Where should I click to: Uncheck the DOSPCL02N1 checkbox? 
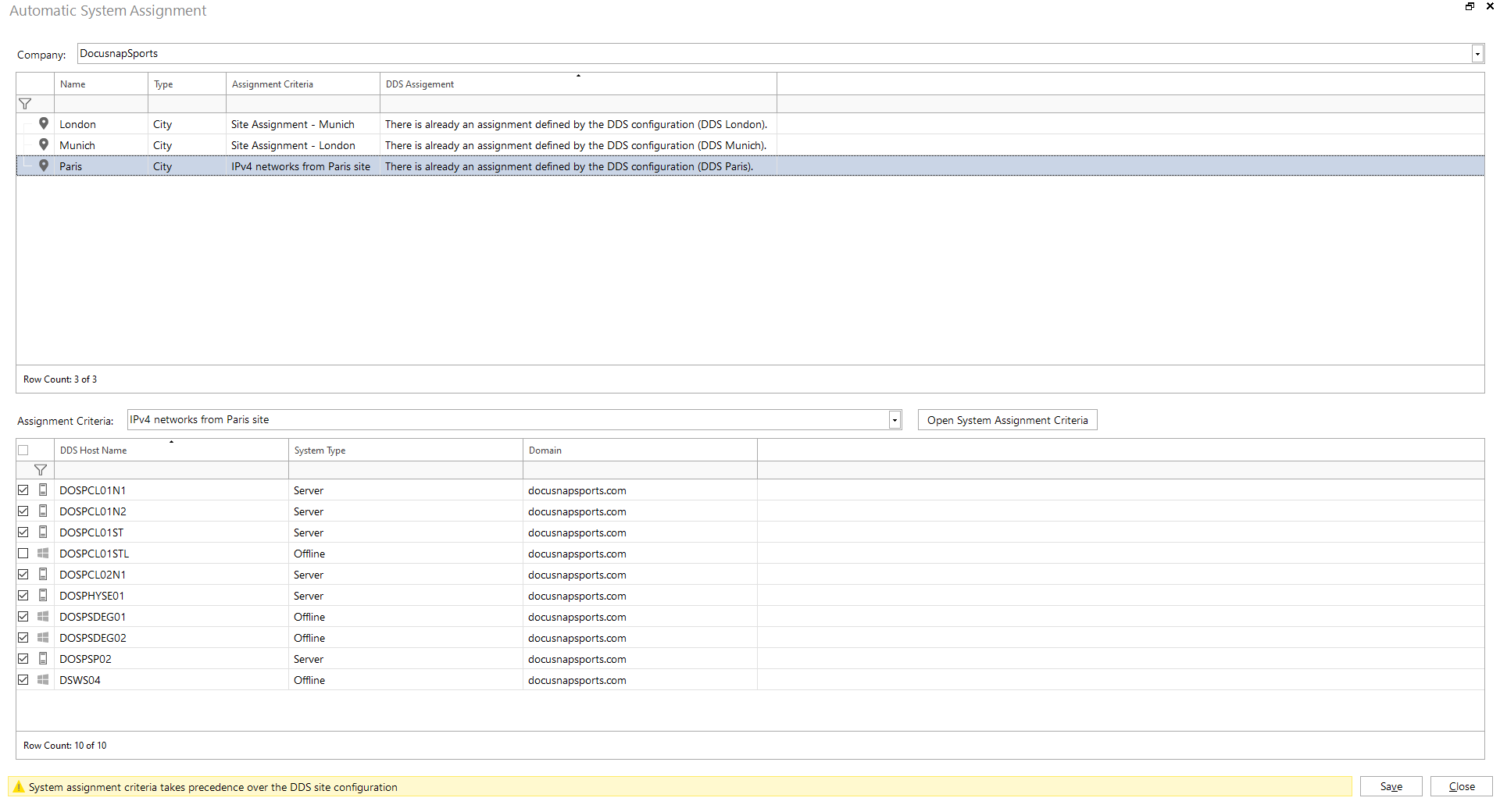[x=23, y=575]
